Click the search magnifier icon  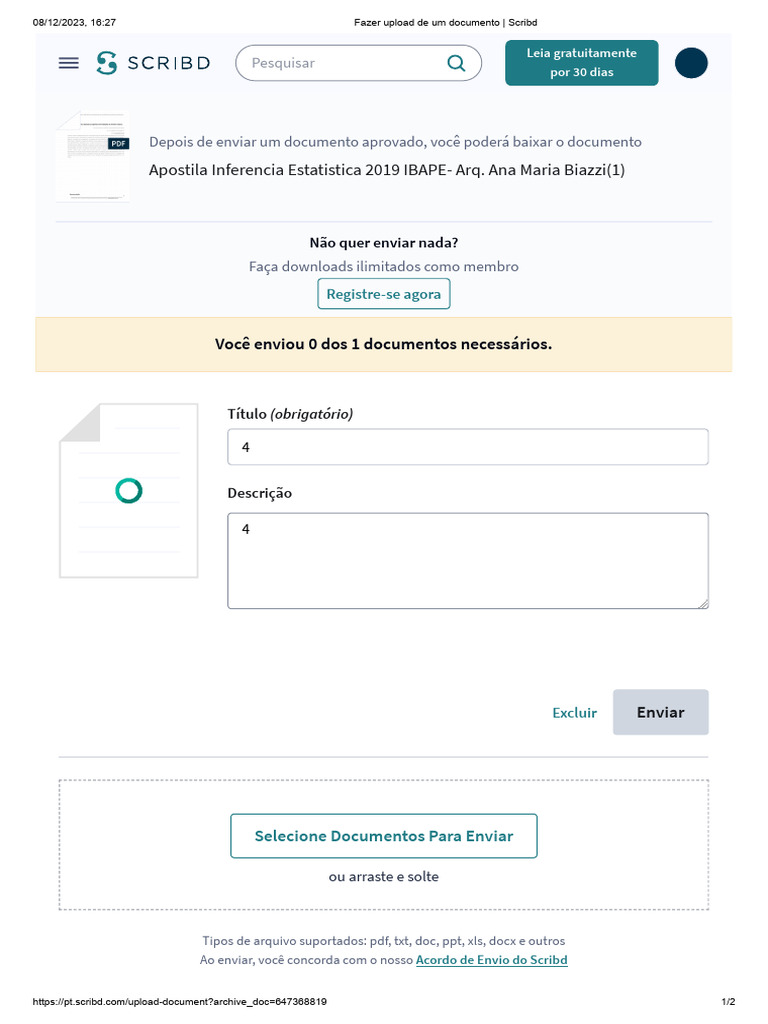[456, 63]
